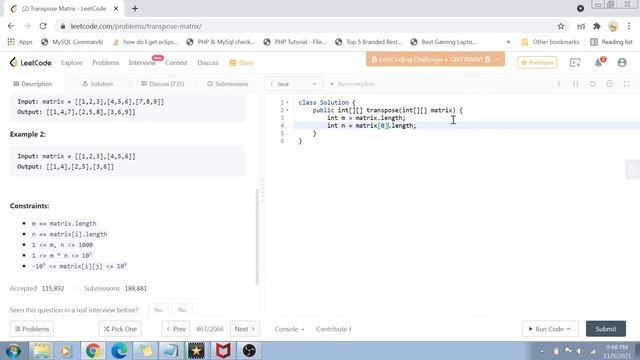Open the browser extensions puzzle icon
The height and width of the screenshot is (360, 640).
pos(597,26)
